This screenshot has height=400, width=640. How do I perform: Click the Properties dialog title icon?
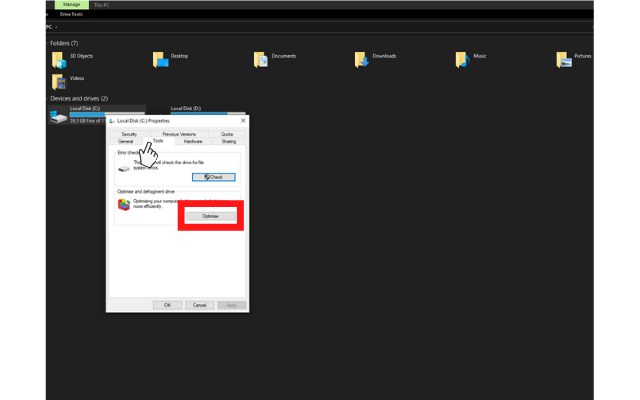pyautogui.click(x=112, y=121)
